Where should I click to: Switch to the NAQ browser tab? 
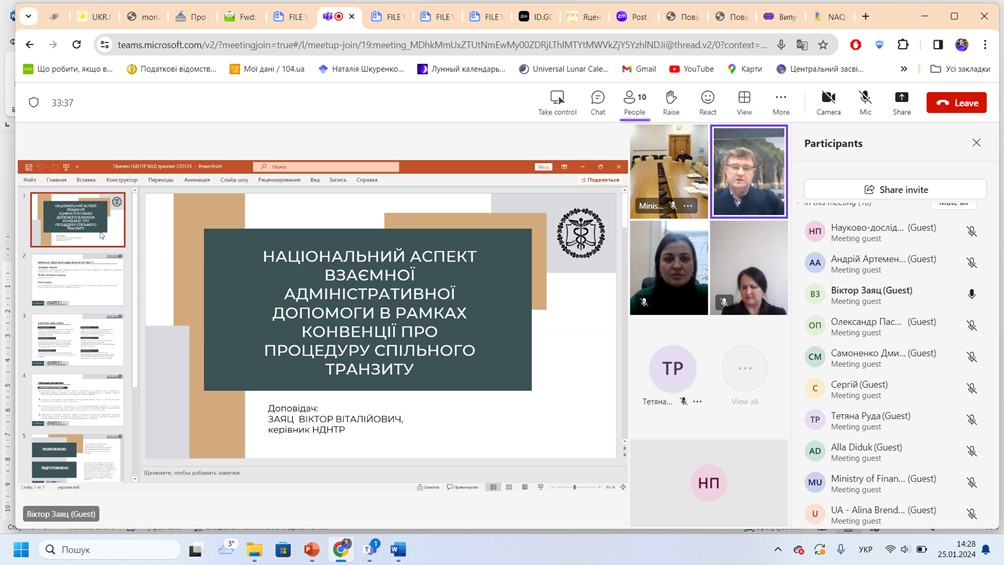pyautogui.click(x=830, y=17)
